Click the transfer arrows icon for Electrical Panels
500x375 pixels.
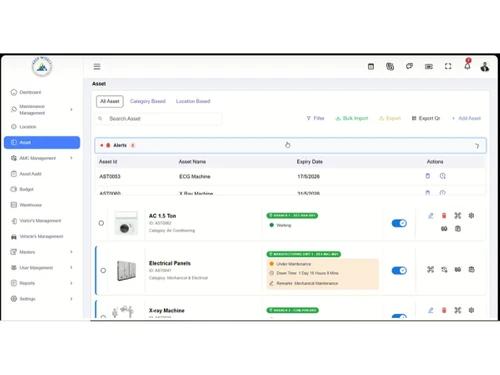[x=444, y=269]
